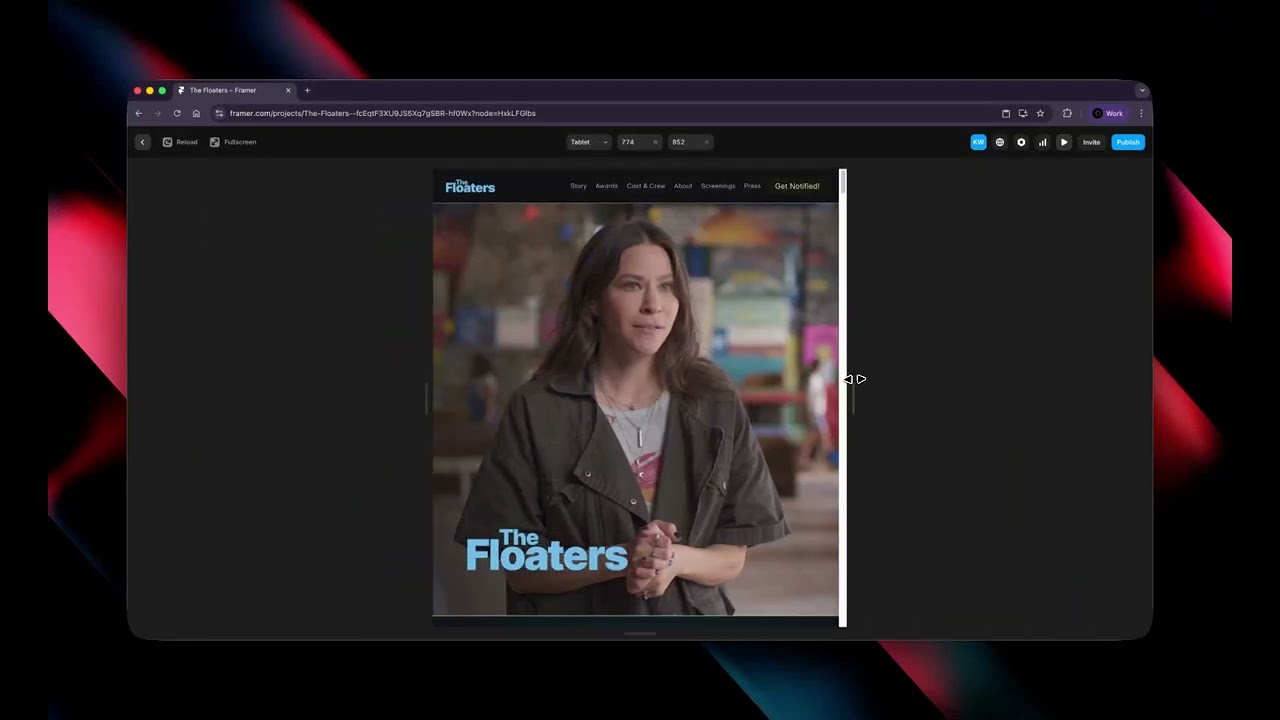Screen dimensions: 1280x720
Task: Reload the browser page
Action: pos(177,113)
